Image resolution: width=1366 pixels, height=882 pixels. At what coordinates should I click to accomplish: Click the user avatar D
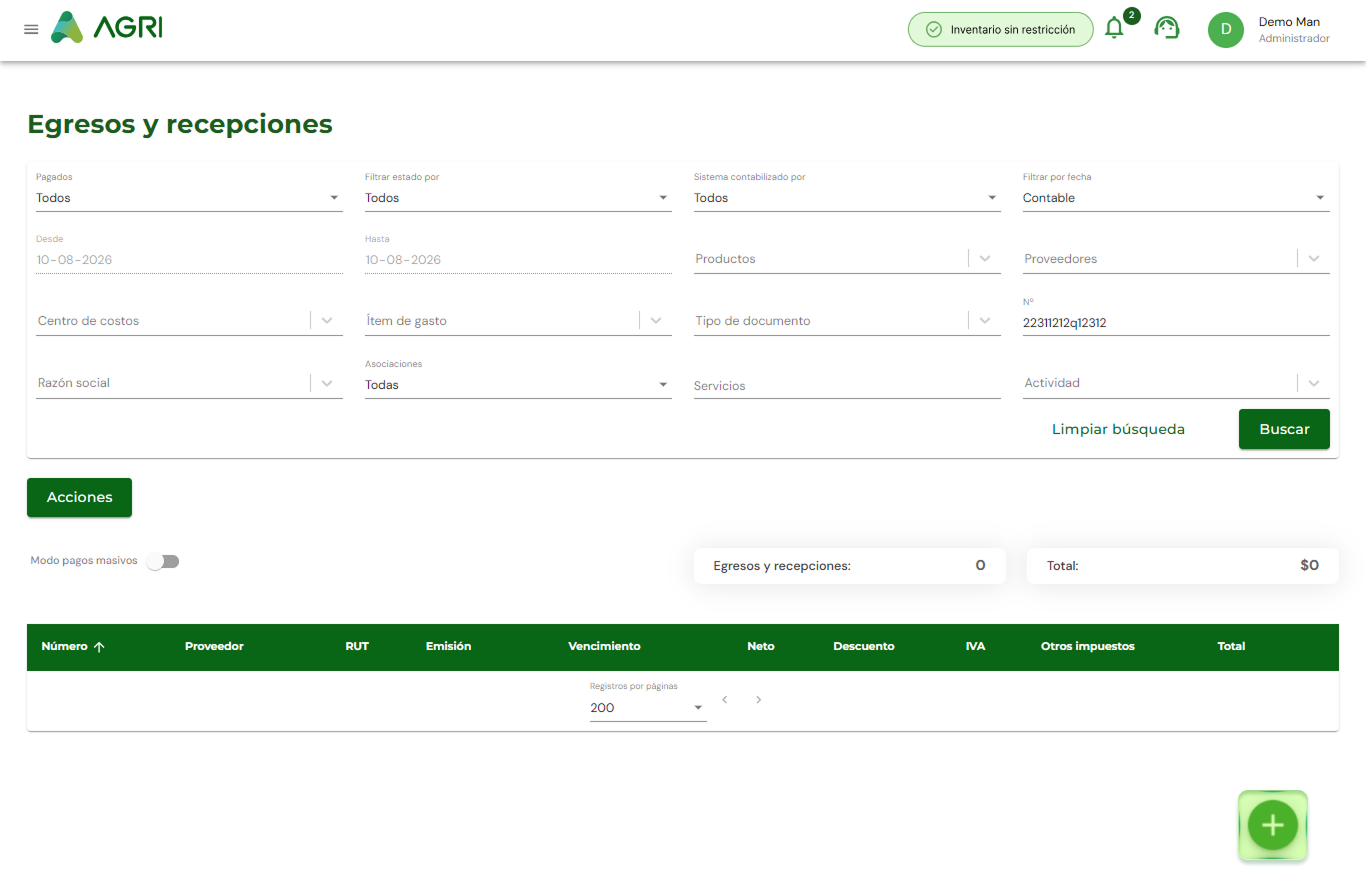[x=1226, y=30]
